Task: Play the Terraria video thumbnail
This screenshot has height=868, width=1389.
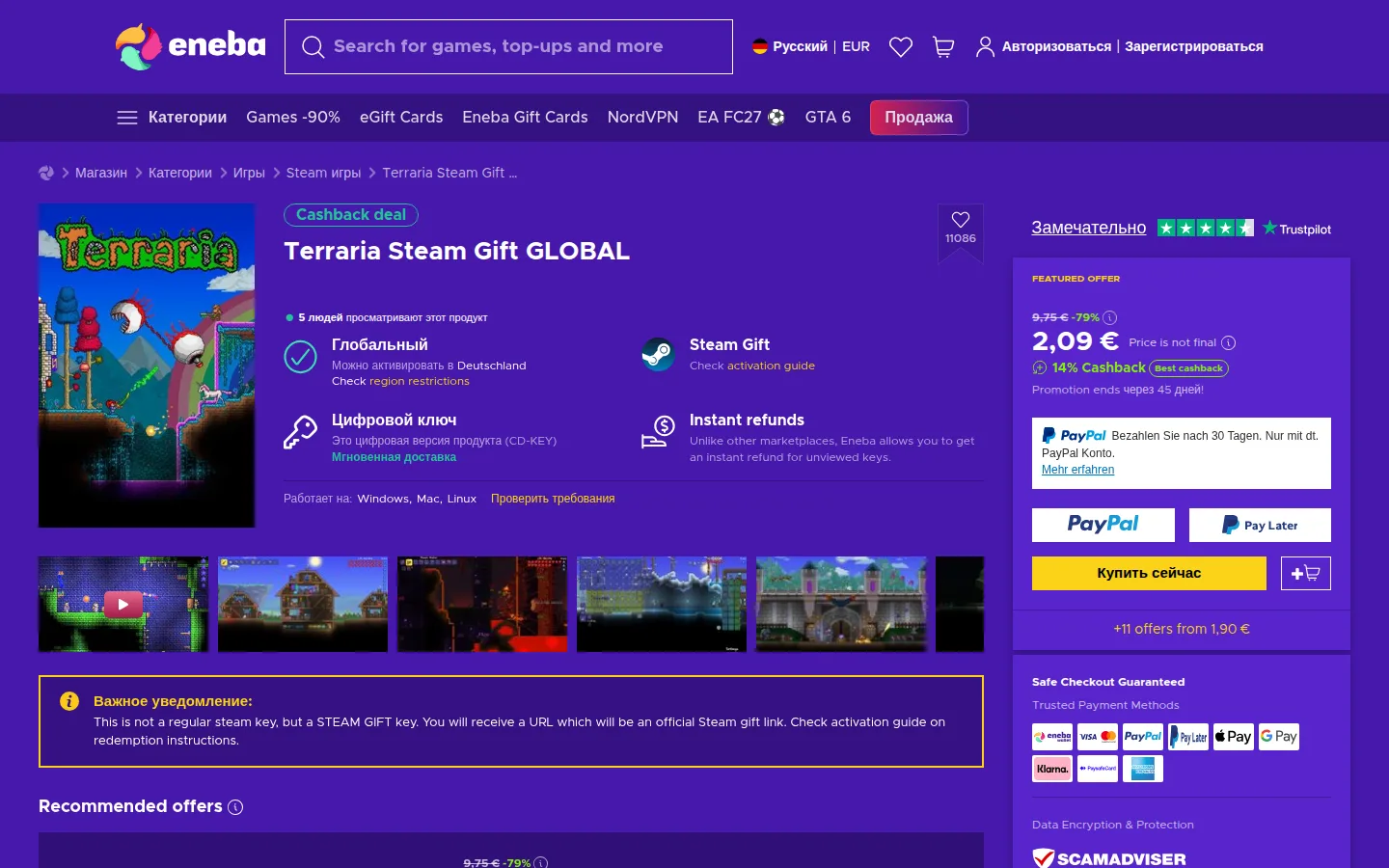Action: coord(123,604)
